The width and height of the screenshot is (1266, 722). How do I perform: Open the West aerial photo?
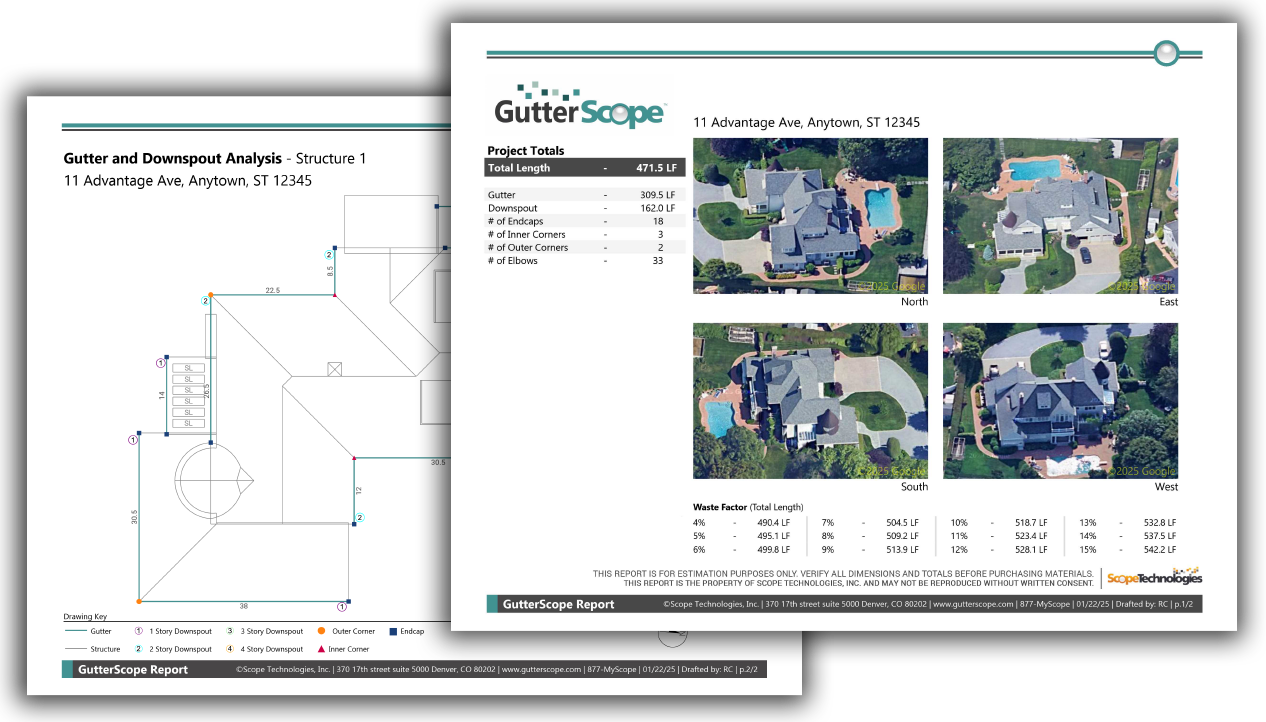click(1060, 400)
